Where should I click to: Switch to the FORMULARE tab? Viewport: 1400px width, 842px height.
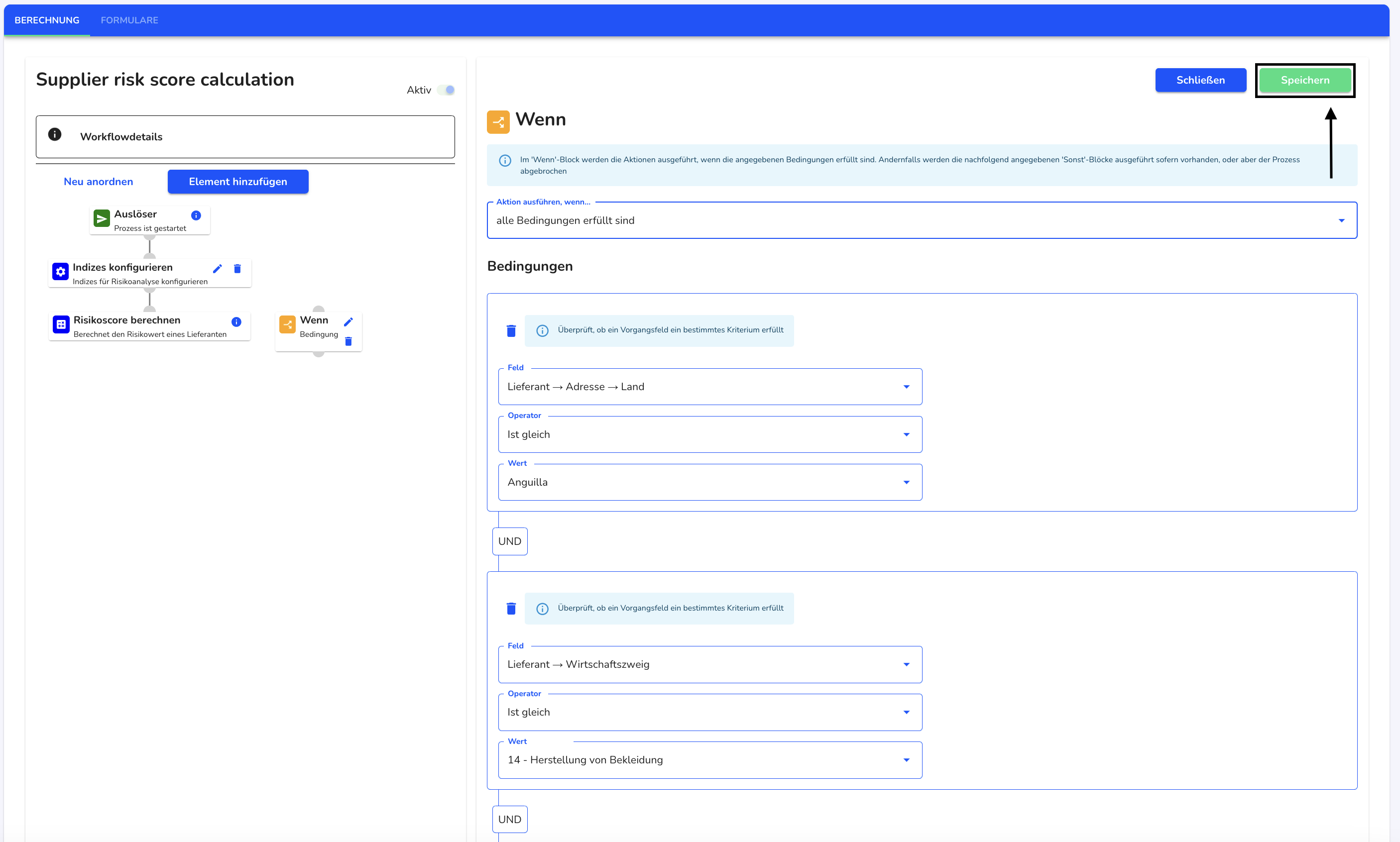pos(129,20)
